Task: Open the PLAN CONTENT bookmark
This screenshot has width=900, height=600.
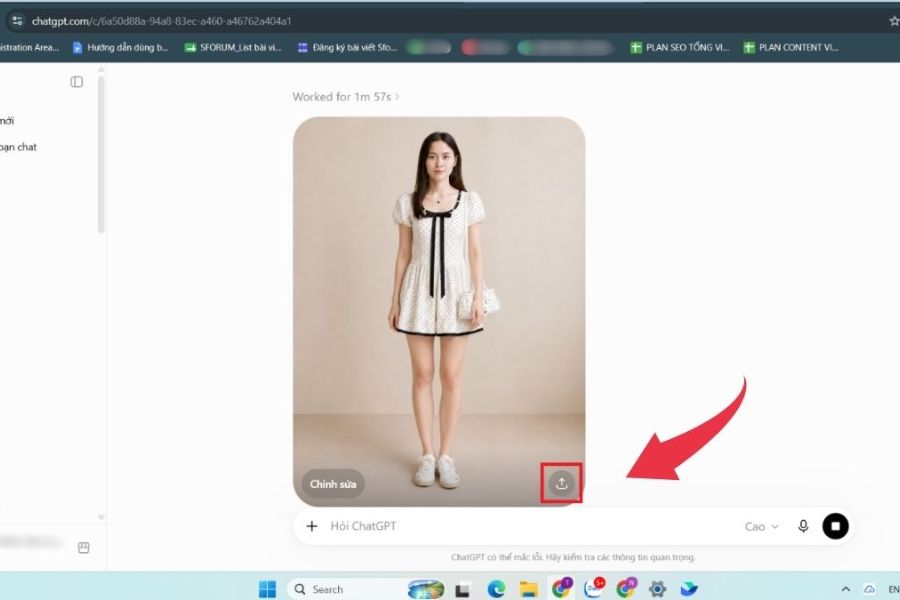Action: 791,48
